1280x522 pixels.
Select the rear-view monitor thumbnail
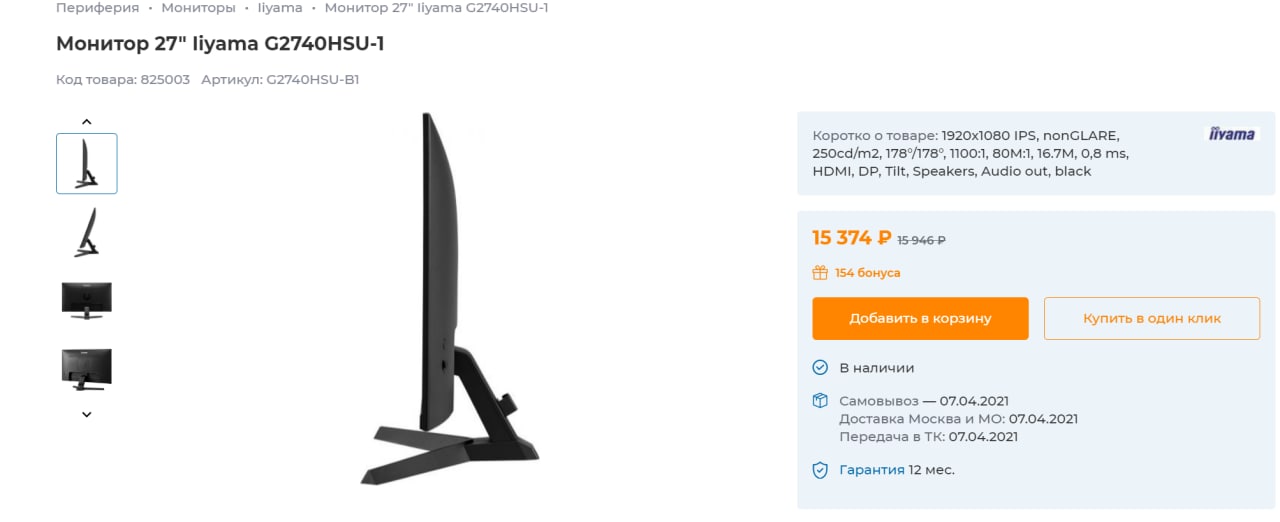point(87,370)
